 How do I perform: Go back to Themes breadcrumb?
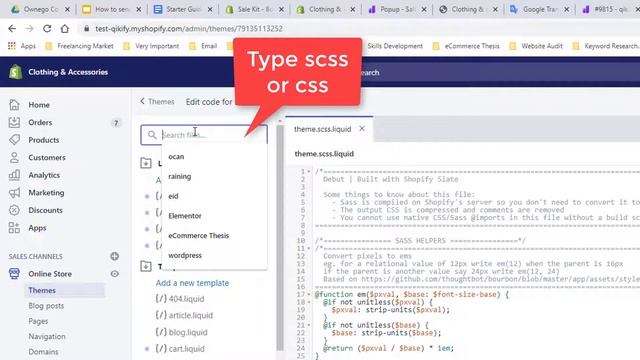[x=157, y=102]
